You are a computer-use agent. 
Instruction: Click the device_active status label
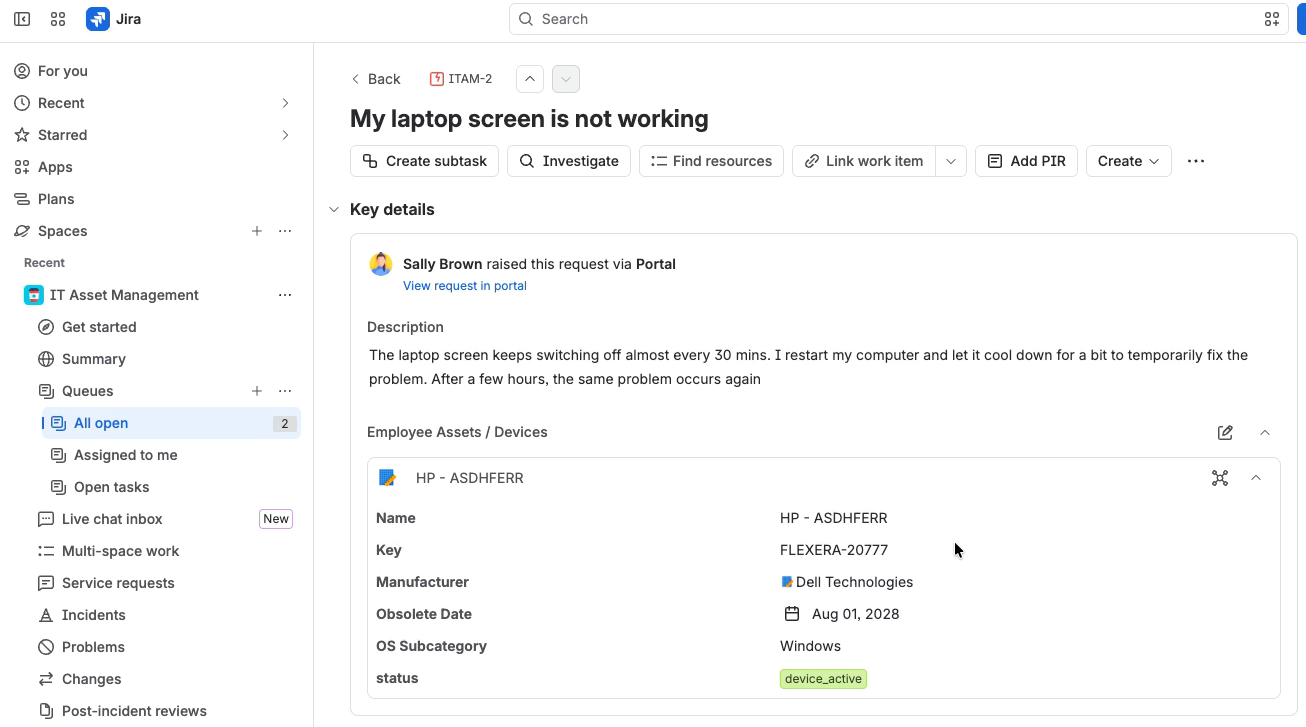point(823,679)
